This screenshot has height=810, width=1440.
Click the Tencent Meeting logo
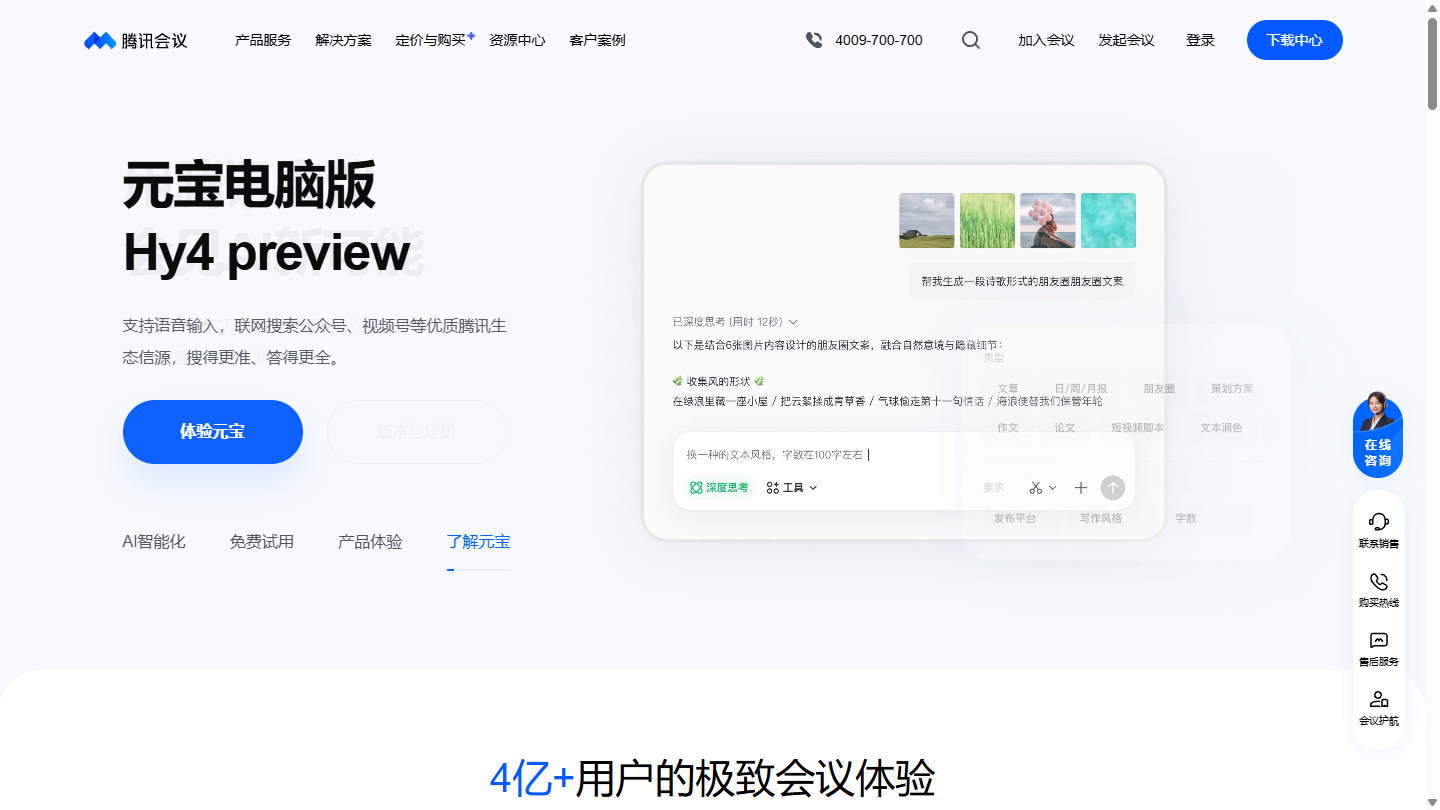[136, 40]
